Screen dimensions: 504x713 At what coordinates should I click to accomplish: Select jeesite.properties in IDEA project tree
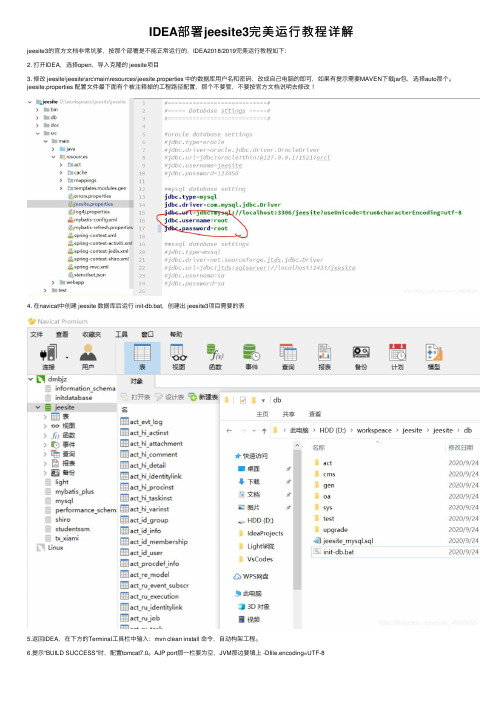point(90,204)
